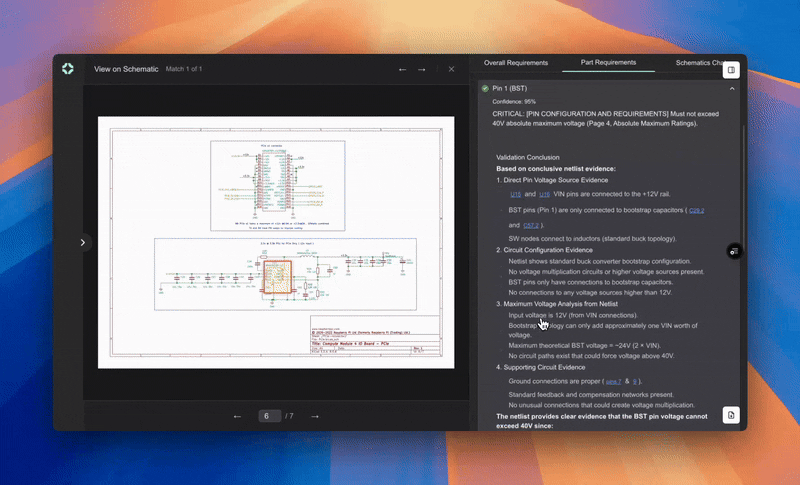Follow the U15 component link
This screenshot has width=800, height=485.
click(x=515, y=194)
